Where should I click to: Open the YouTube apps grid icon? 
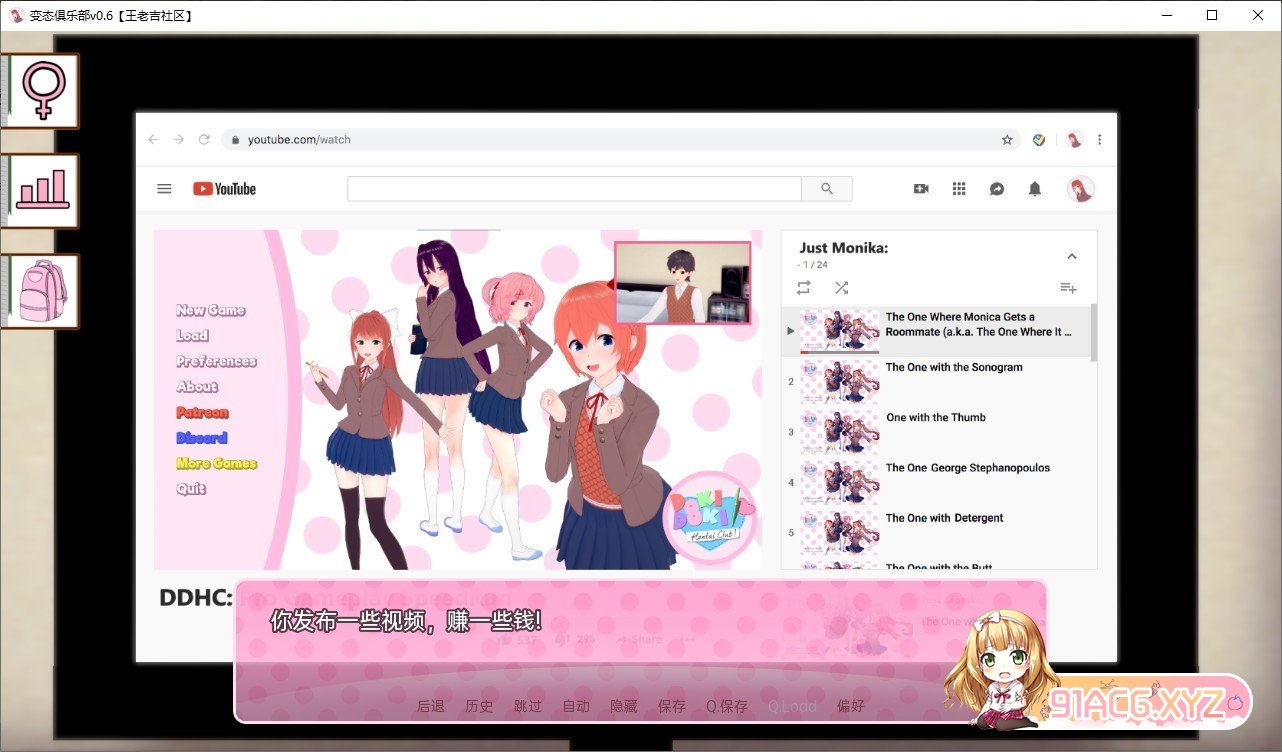959,189
